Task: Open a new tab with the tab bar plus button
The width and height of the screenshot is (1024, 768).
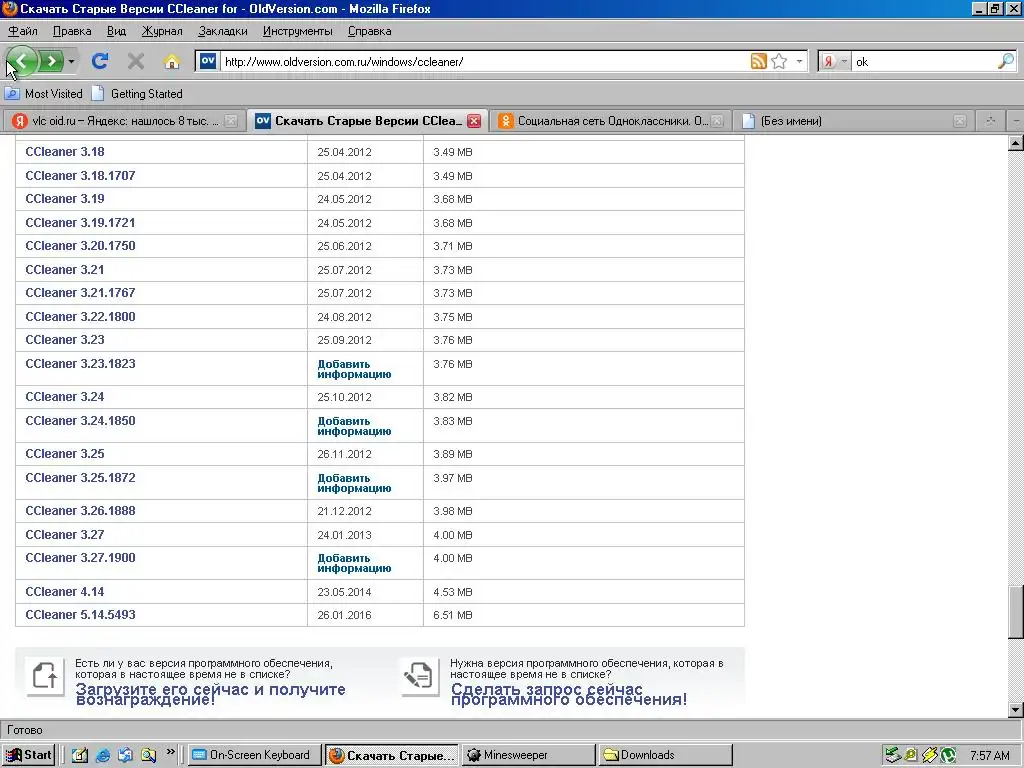Action: 991,121
